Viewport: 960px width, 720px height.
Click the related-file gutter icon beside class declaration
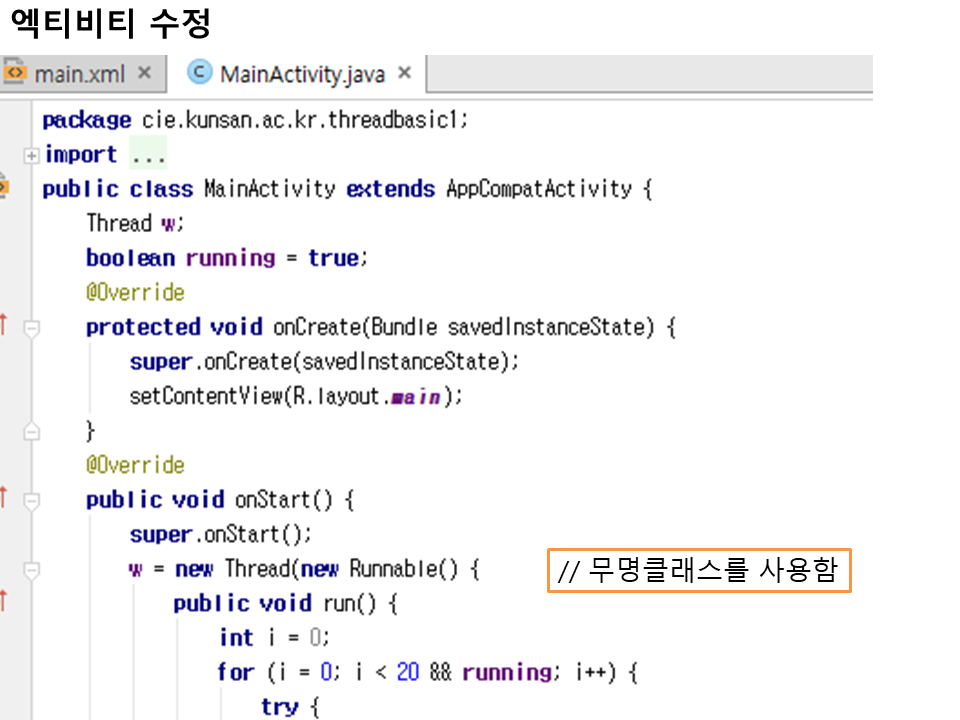tap(3, 187)
